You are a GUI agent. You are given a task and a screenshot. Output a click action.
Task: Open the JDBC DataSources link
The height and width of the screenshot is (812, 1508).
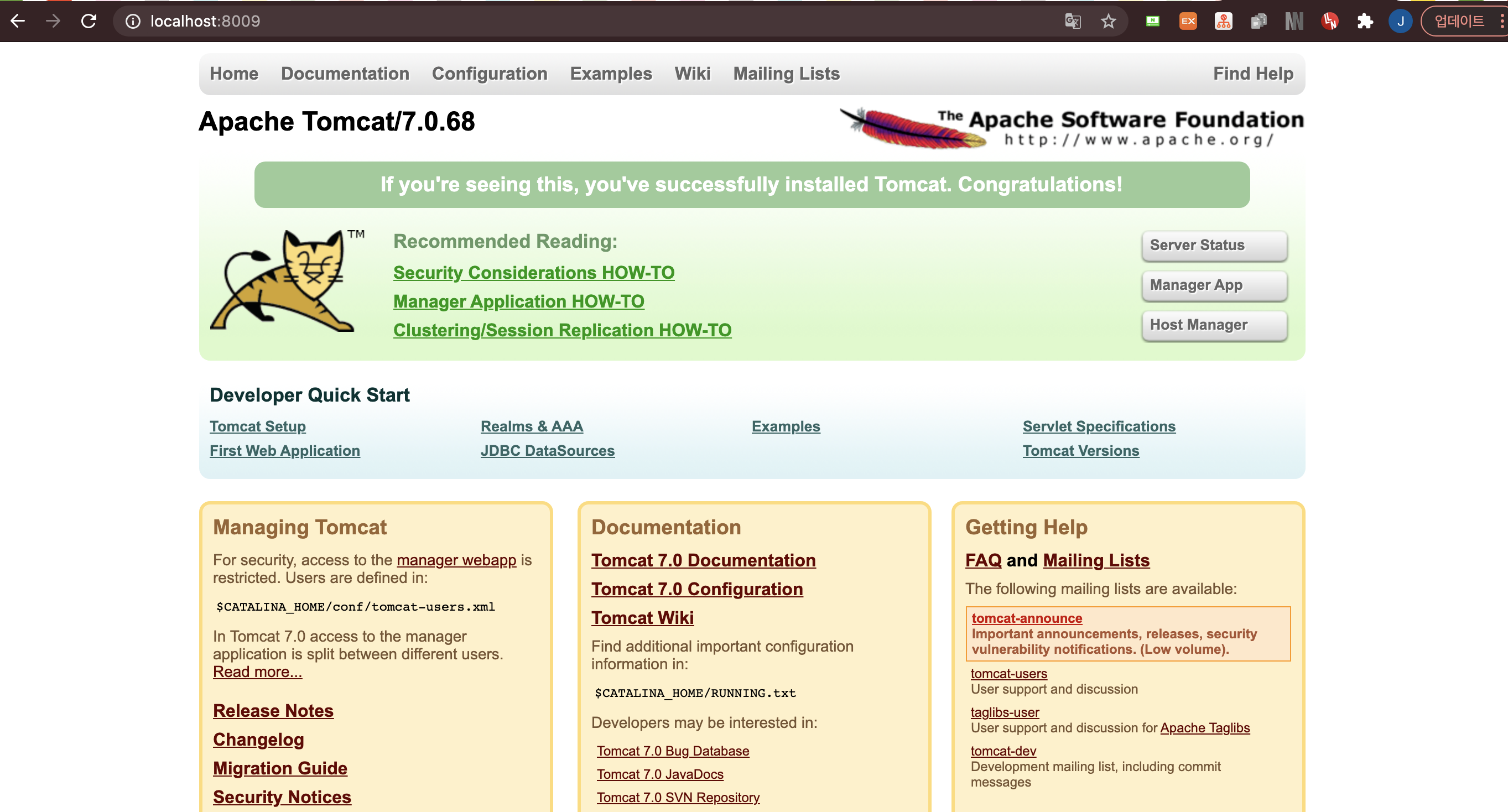(x=547, y=451)
